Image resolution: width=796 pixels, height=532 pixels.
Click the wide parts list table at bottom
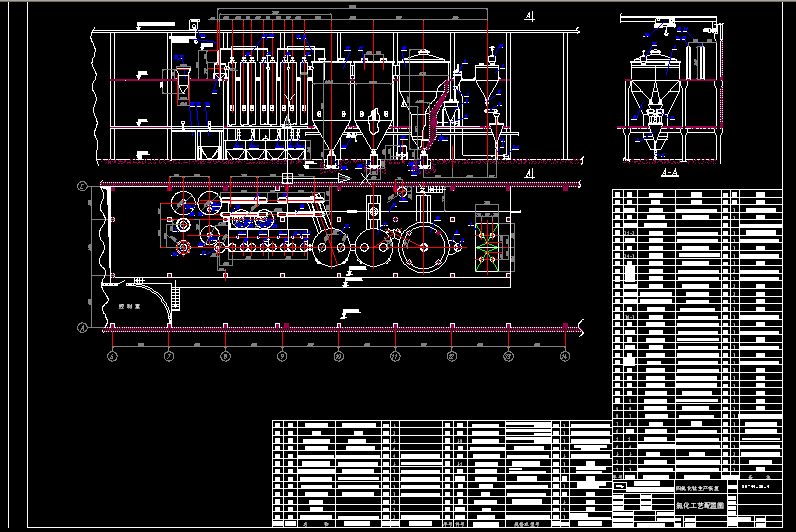[x=441, y=470]
